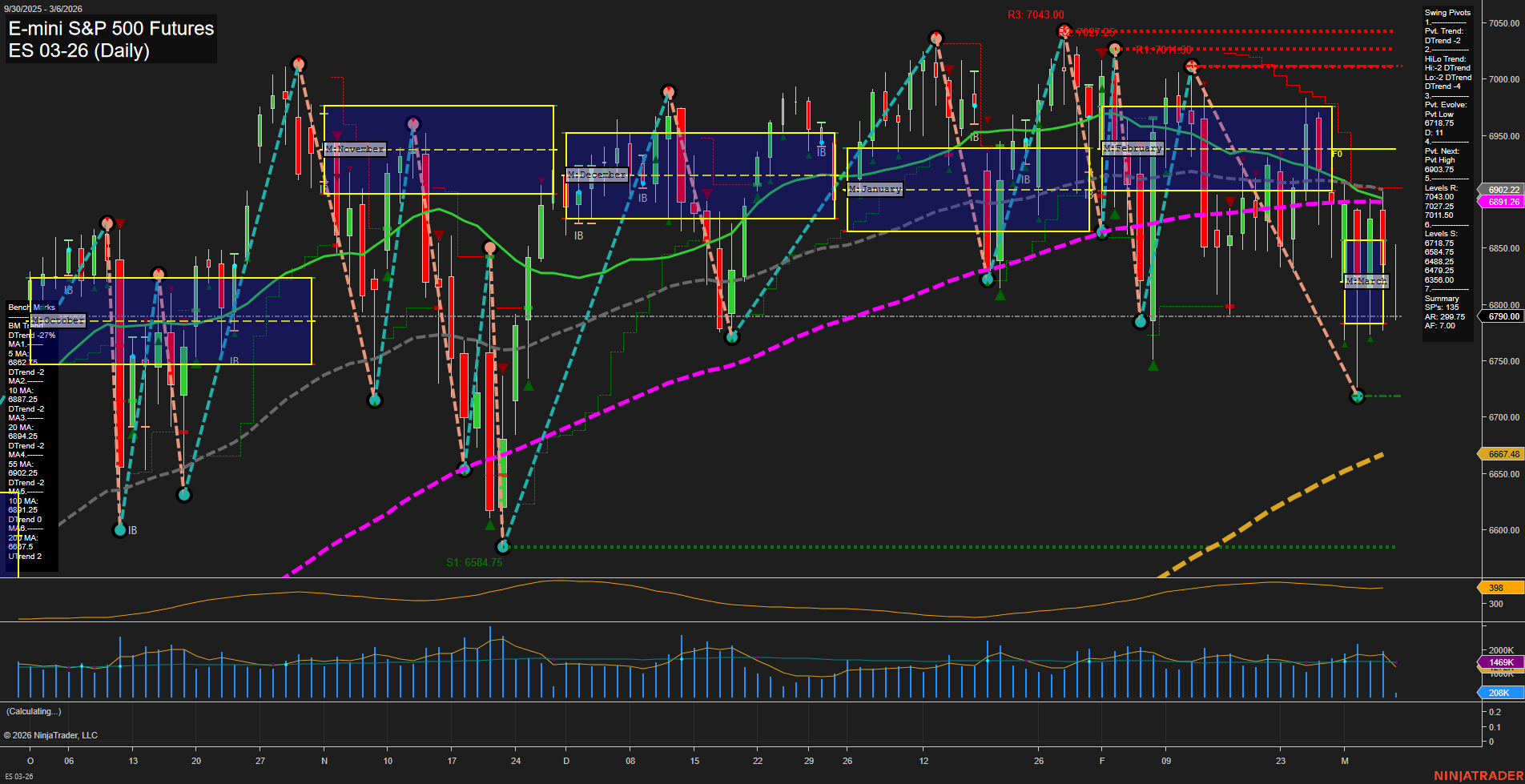Click the 9/30/2025 - 3/6/2026 date range text
1525x784 pixels.
click(x=44, y=7)
